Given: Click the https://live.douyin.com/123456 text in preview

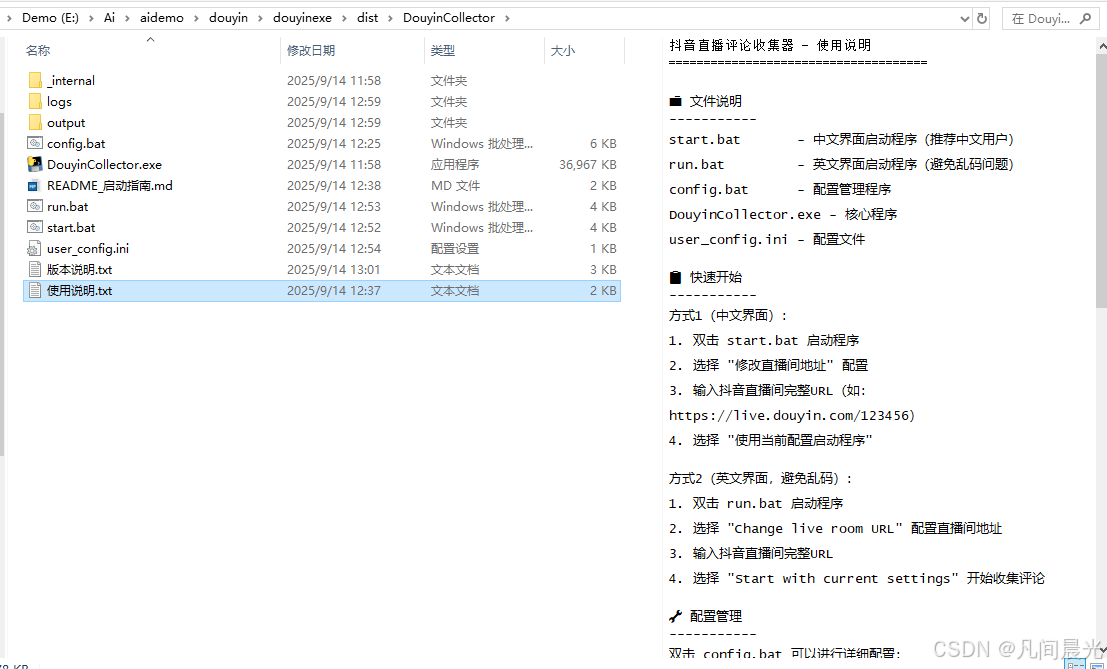Looking at the screenshot, I should click(791, 415).
